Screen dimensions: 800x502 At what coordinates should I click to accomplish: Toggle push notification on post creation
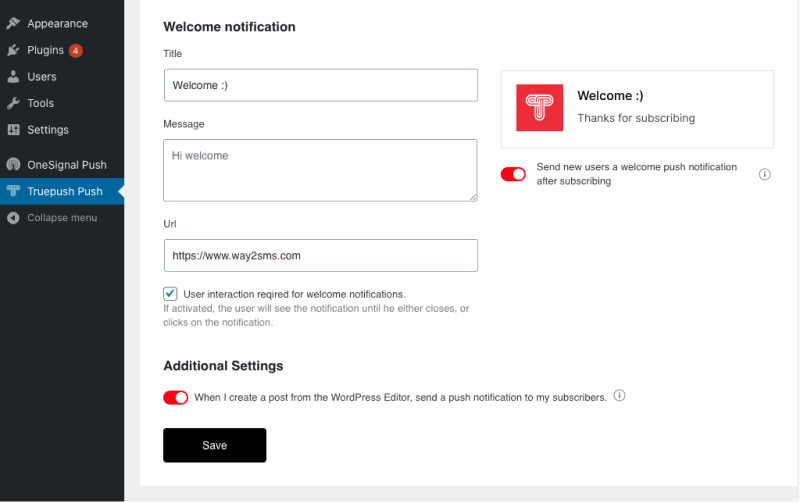click(176, 397)
